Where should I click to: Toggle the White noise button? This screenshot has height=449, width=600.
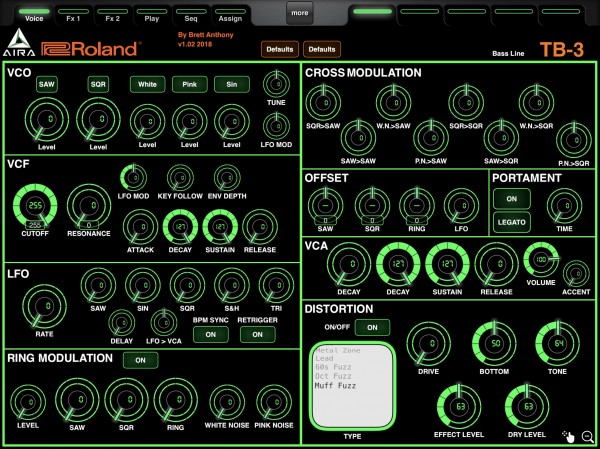[147, 84]
